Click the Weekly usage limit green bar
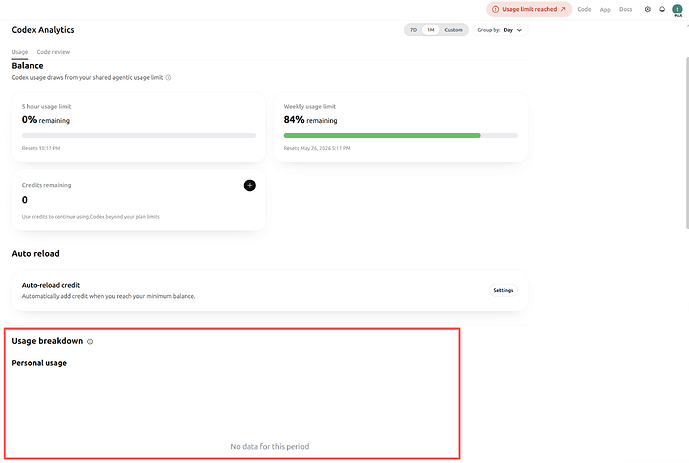 click(x=382, y=136)
